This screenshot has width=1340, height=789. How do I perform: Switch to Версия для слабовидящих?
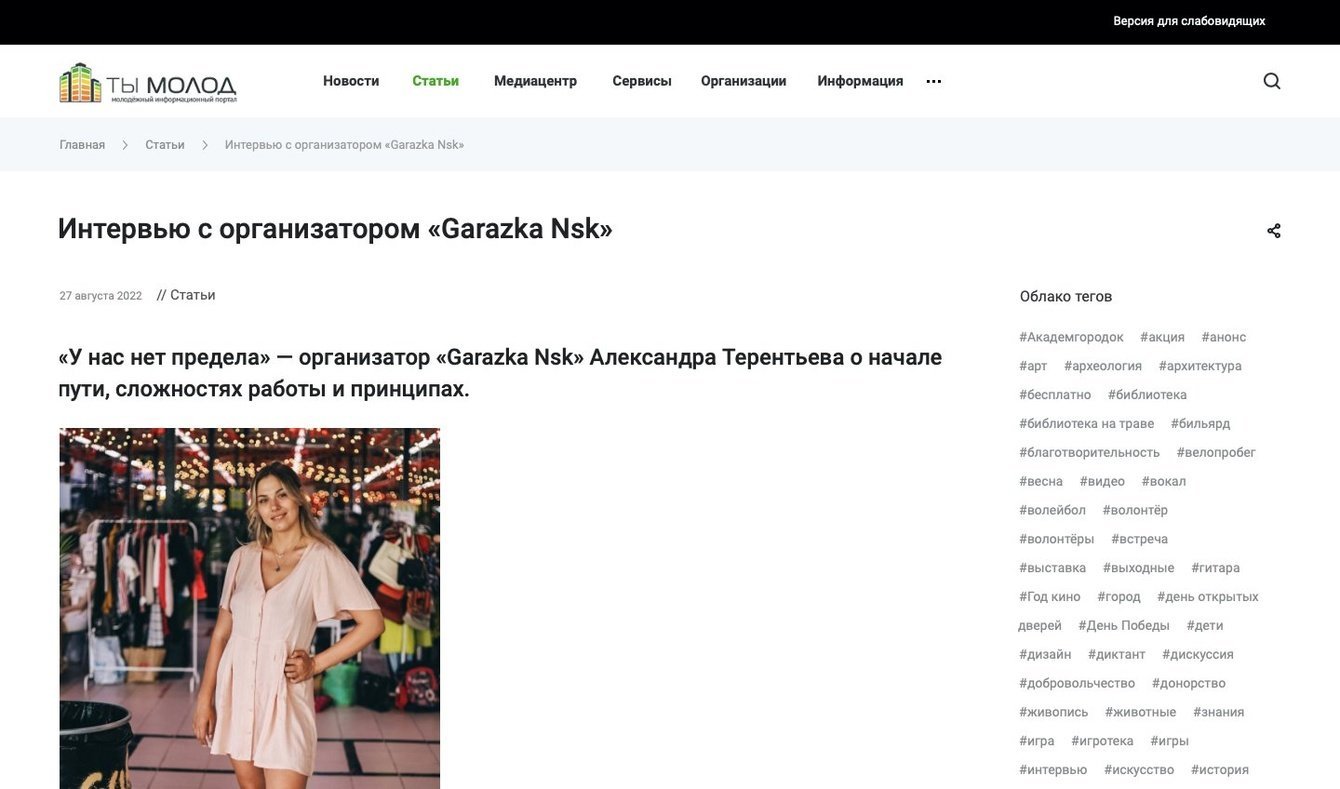(x=1190, y=21)
